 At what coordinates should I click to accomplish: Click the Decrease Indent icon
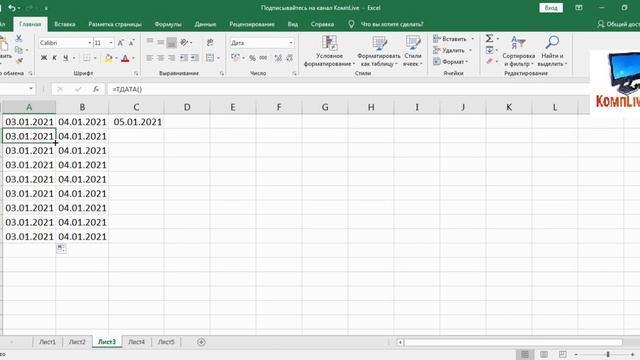pyautogui.click(x=184, y=58)
